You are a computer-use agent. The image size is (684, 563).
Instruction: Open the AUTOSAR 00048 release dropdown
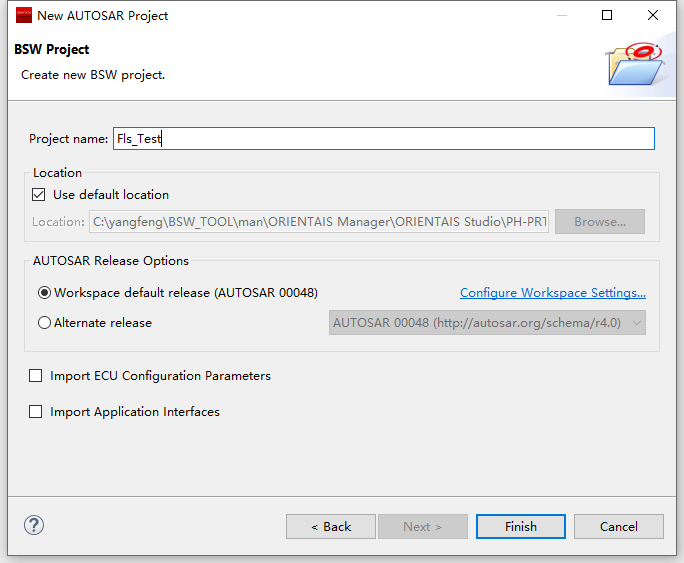pyautogui.click(x=487, y=323)
